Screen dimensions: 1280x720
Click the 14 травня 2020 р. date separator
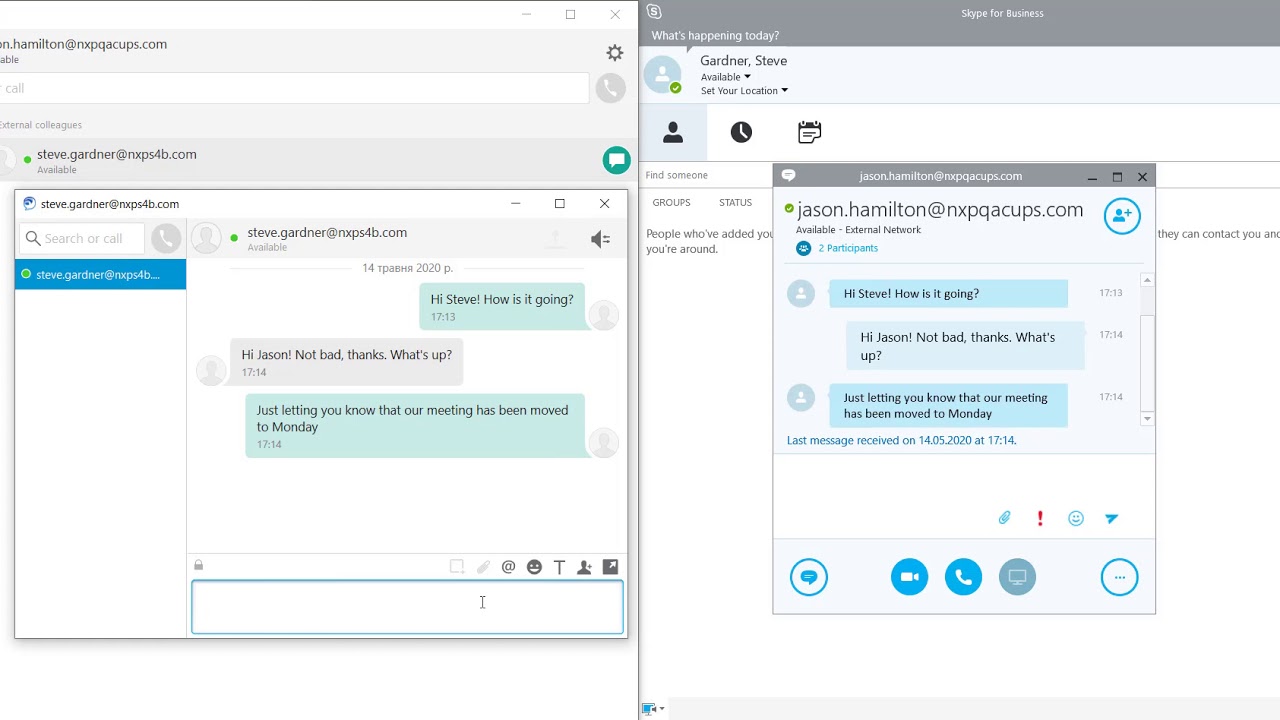(407, 268)
